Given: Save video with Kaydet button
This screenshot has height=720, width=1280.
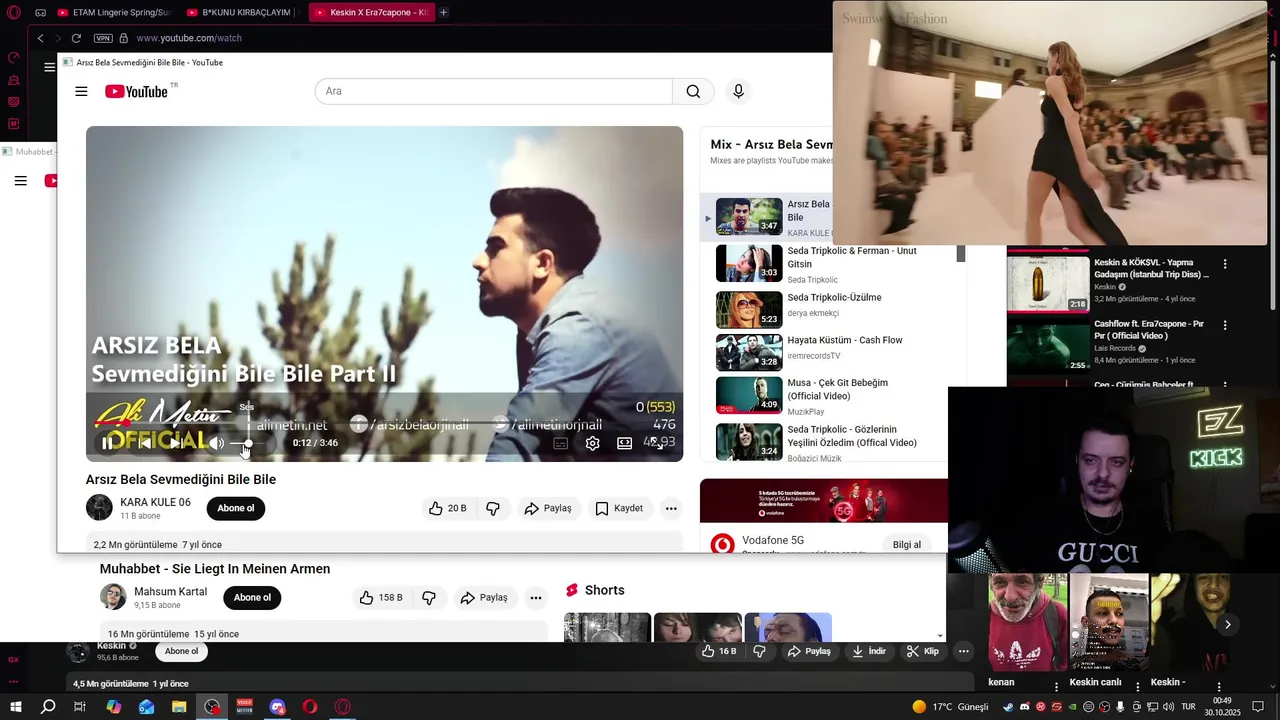Looking at the screenshot, I should pos(619,508).
